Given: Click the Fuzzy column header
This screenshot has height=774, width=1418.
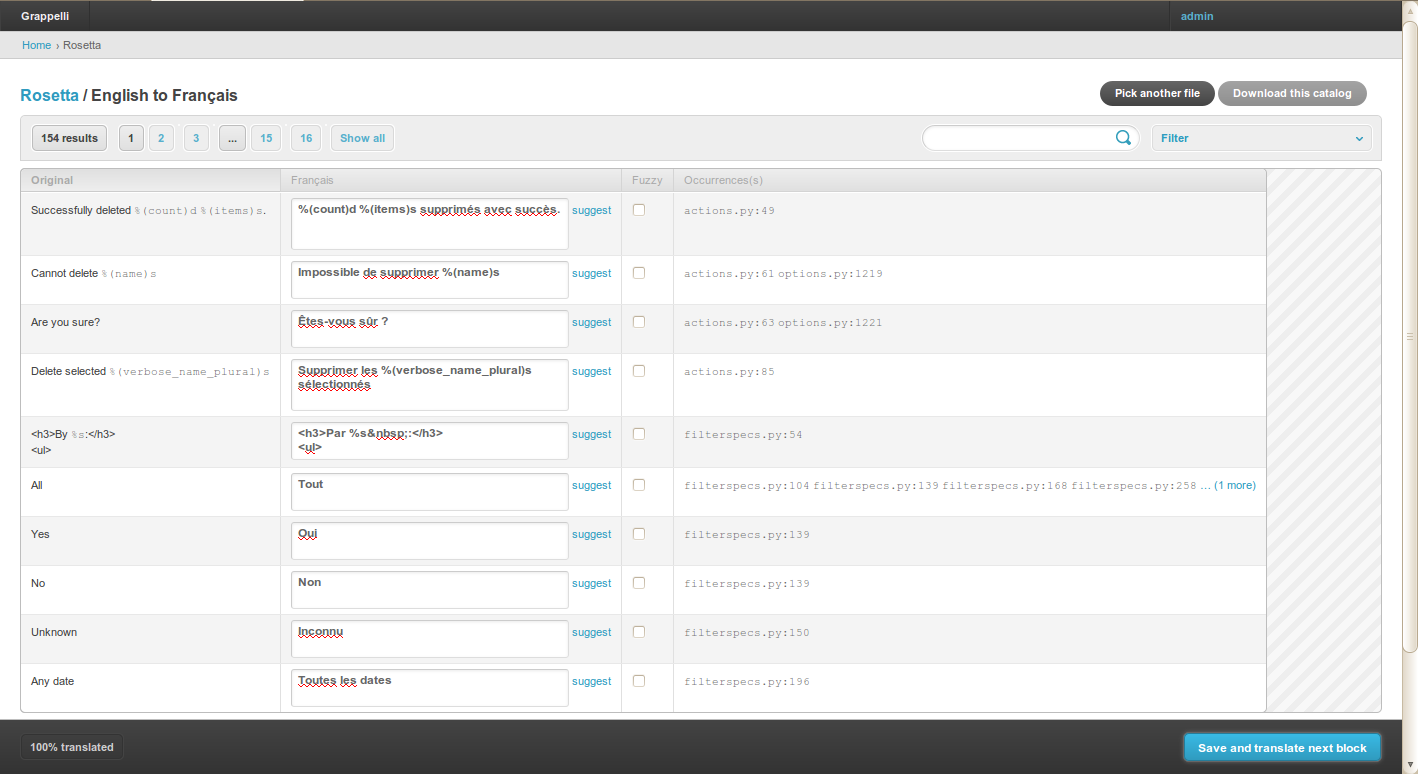Looking at the screenshot, I should coord(647,180).
